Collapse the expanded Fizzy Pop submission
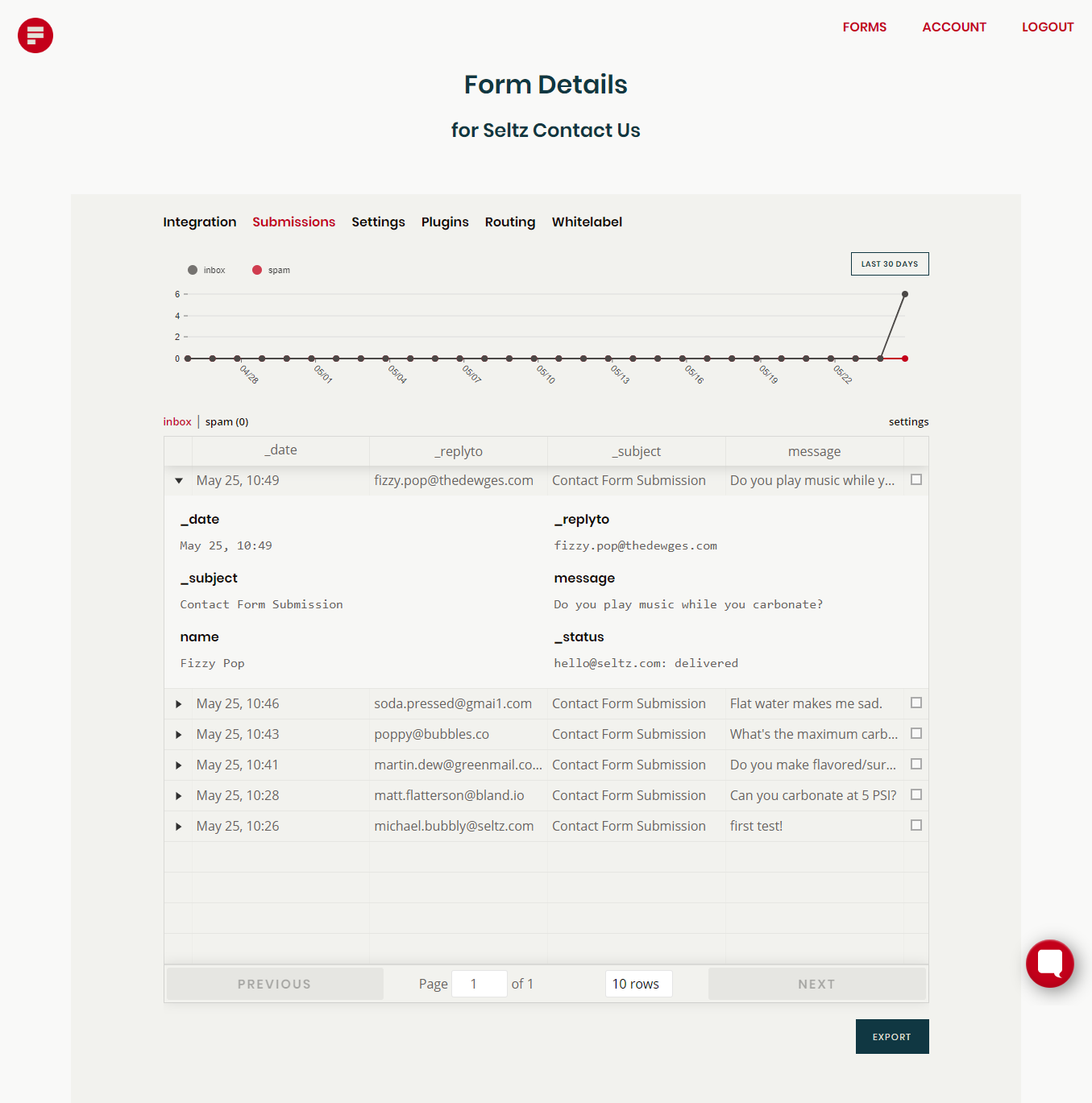The width and height of the screenshot is (1092, 1103). tap(178, 480)
